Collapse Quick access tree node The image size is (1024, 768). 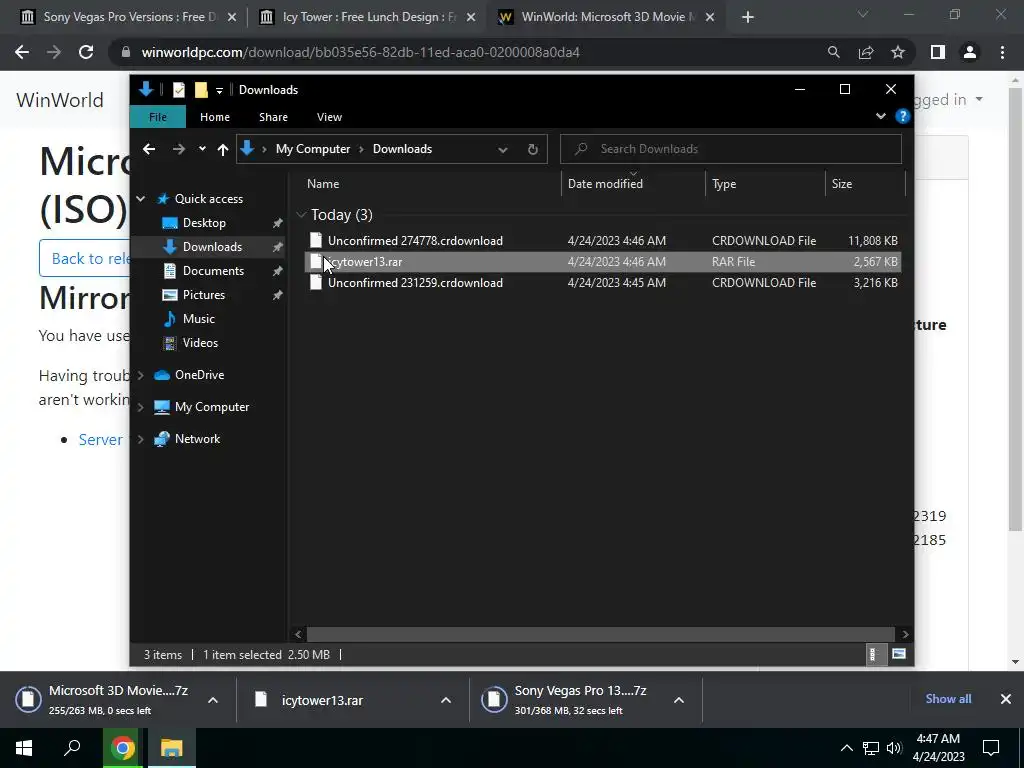coord(140,199)
